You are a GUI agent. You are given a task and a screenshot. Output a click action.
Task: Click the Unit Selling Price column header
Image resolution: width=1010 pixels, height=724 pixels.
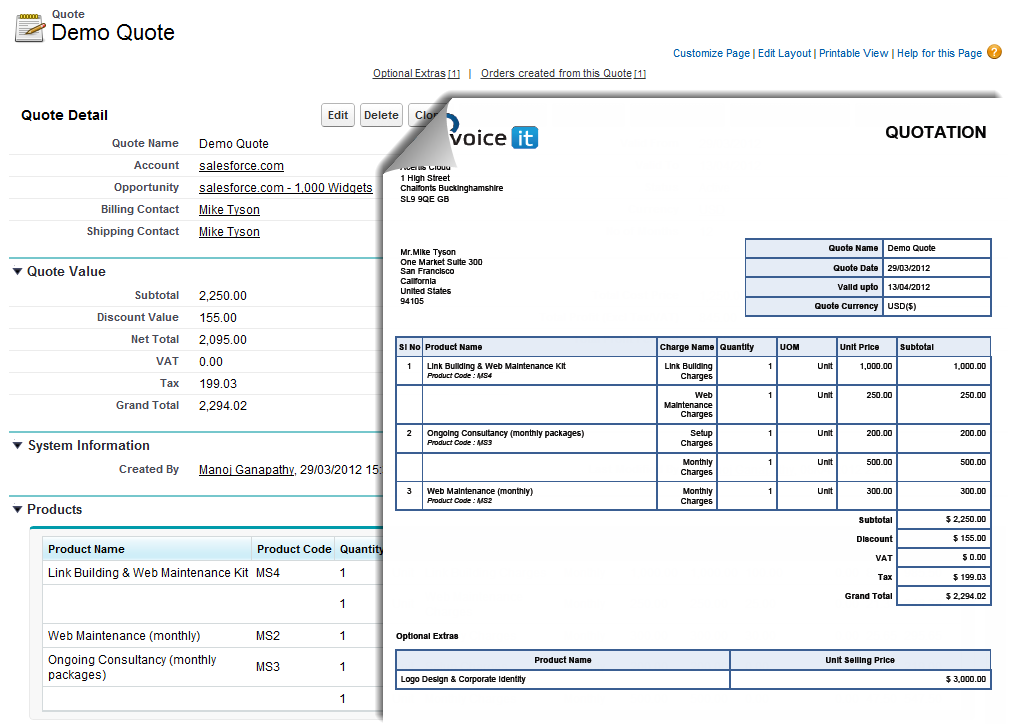coord(860,660)
